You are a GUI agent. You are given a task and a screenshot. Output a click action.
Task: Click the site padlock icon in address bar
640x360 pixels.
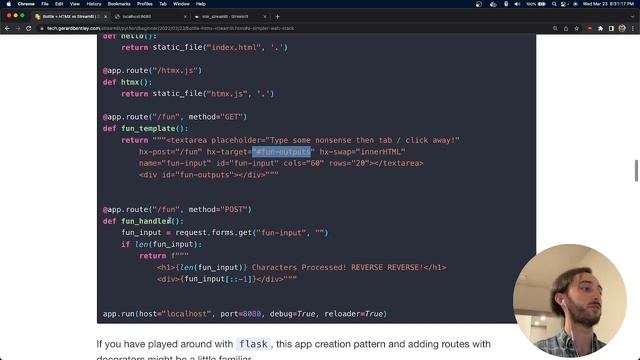click(x=42, y=28)
